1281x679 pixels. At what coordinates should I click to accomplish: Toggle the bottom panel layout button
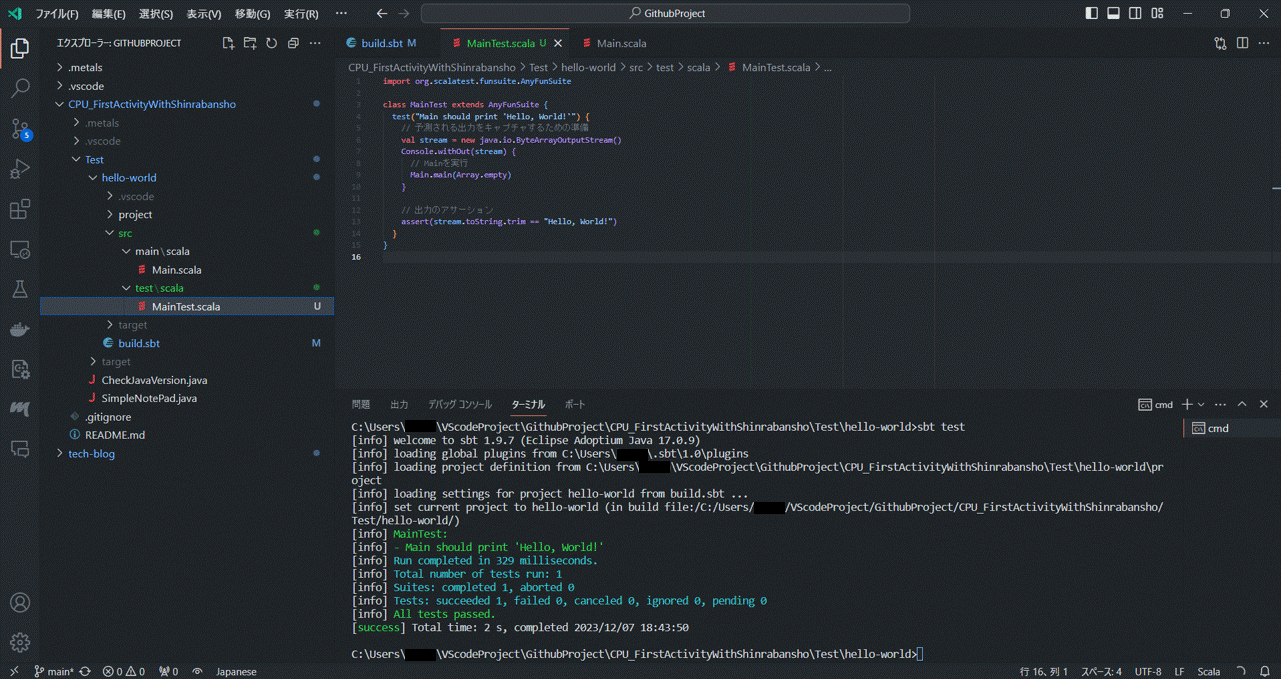[1113, 14]
